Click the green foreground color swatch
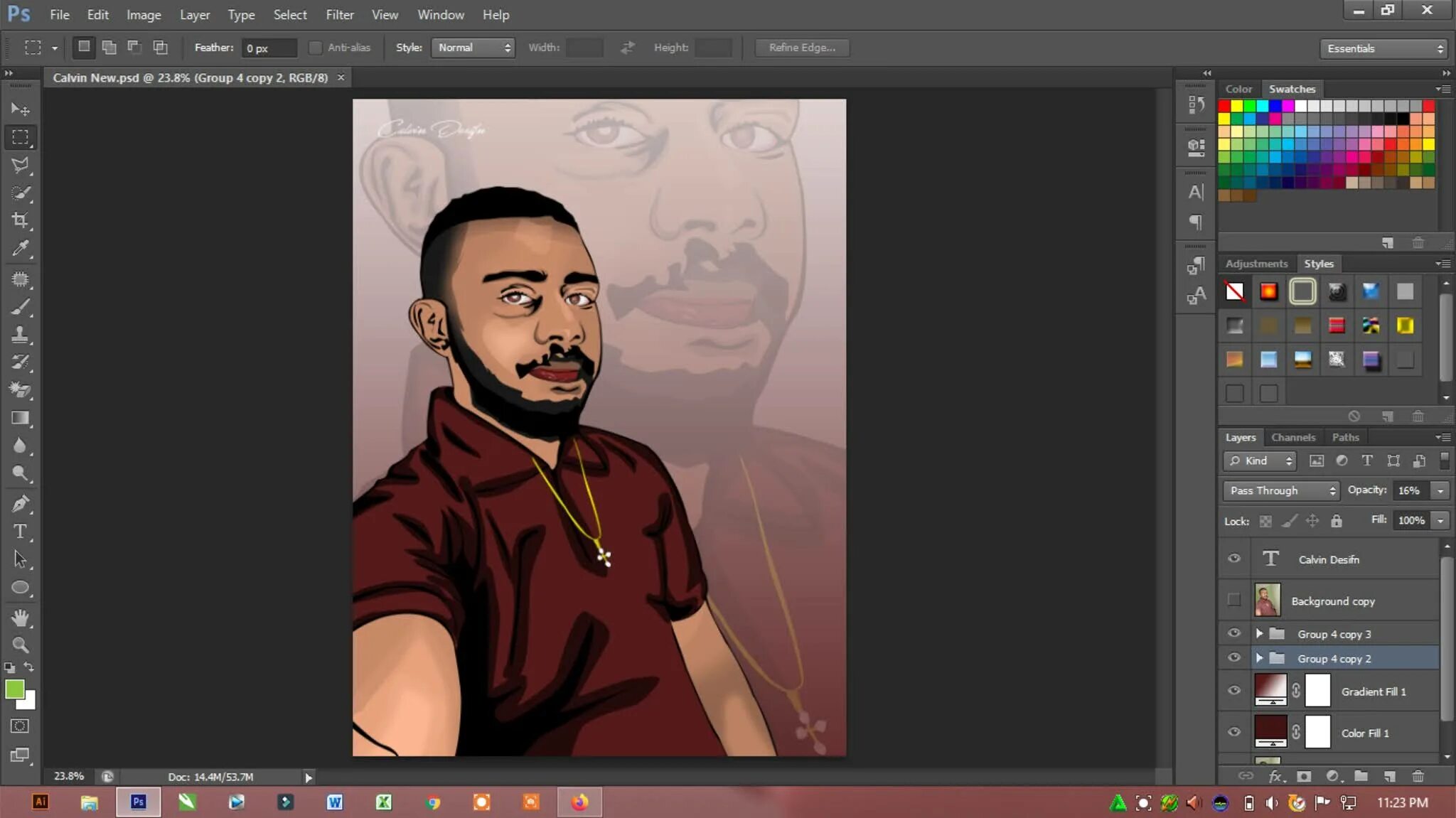Image resolution: width=1456 pixels, height=818 pixels. [14, 689]
